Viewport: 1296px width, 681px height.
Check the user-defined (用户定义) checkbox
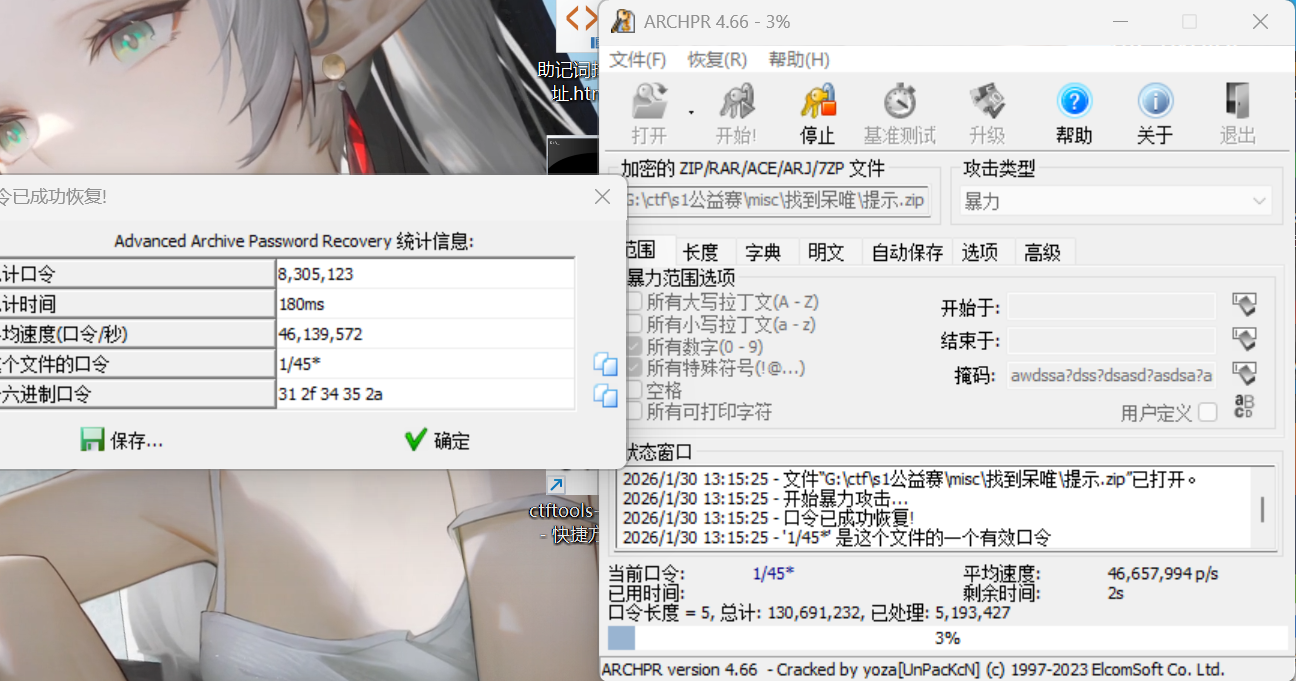[1208, 412]
